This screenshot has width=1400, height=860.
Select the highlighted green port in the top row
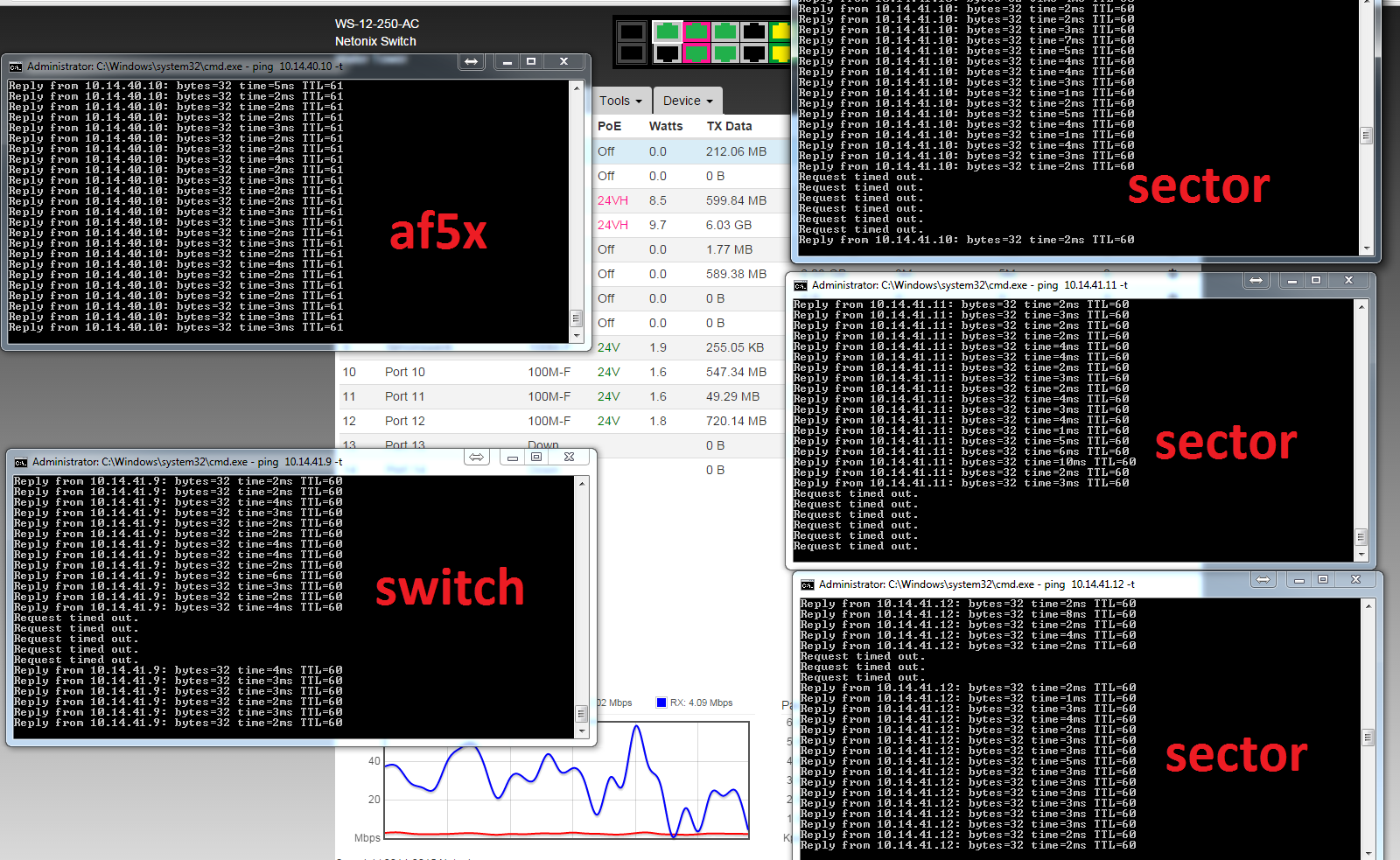click(x=667, y=31)
